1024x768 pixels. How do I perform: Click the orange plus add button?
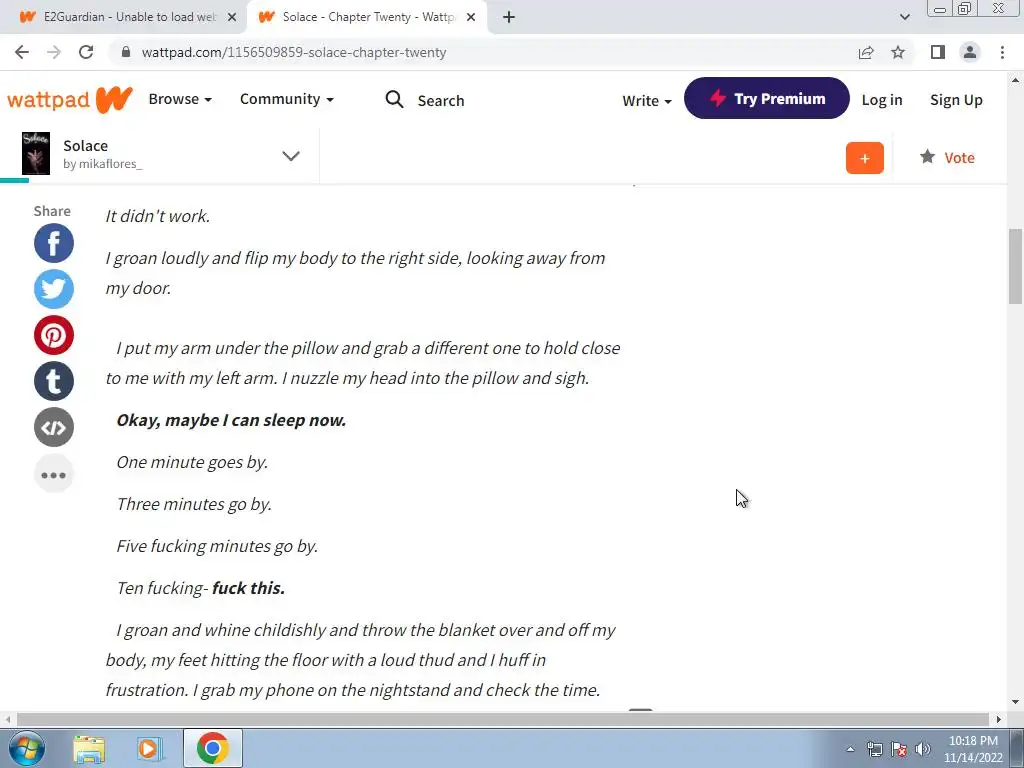(865, 158)
